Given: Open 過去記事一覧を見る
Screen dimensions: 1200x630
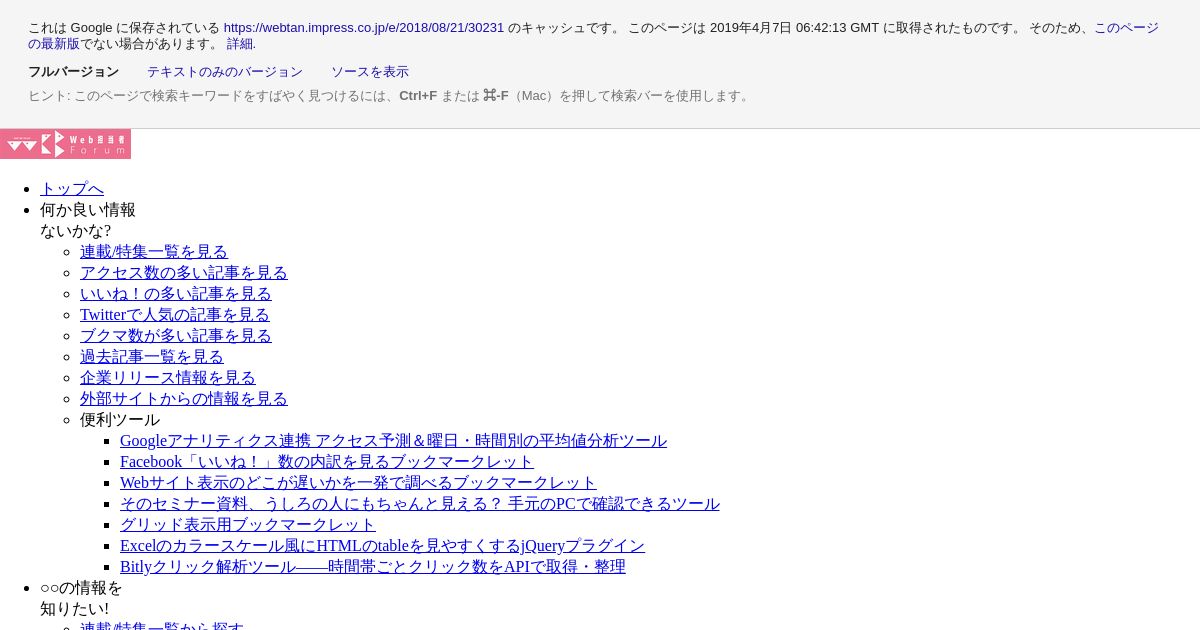Looking at the screenshot, I should 152,357.
